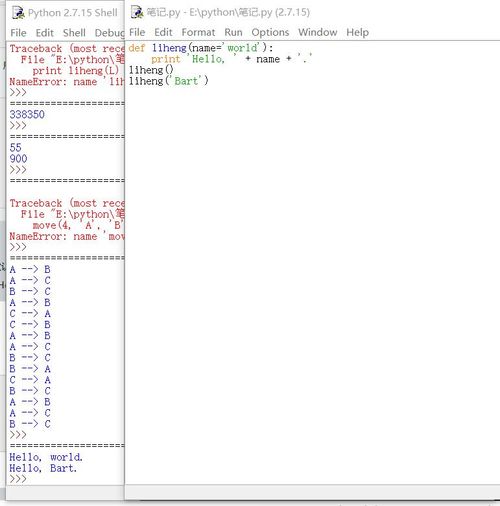Screen dimensions: 500x506
Task: Click the 338350 output in the shell
Action: (27, 115)
